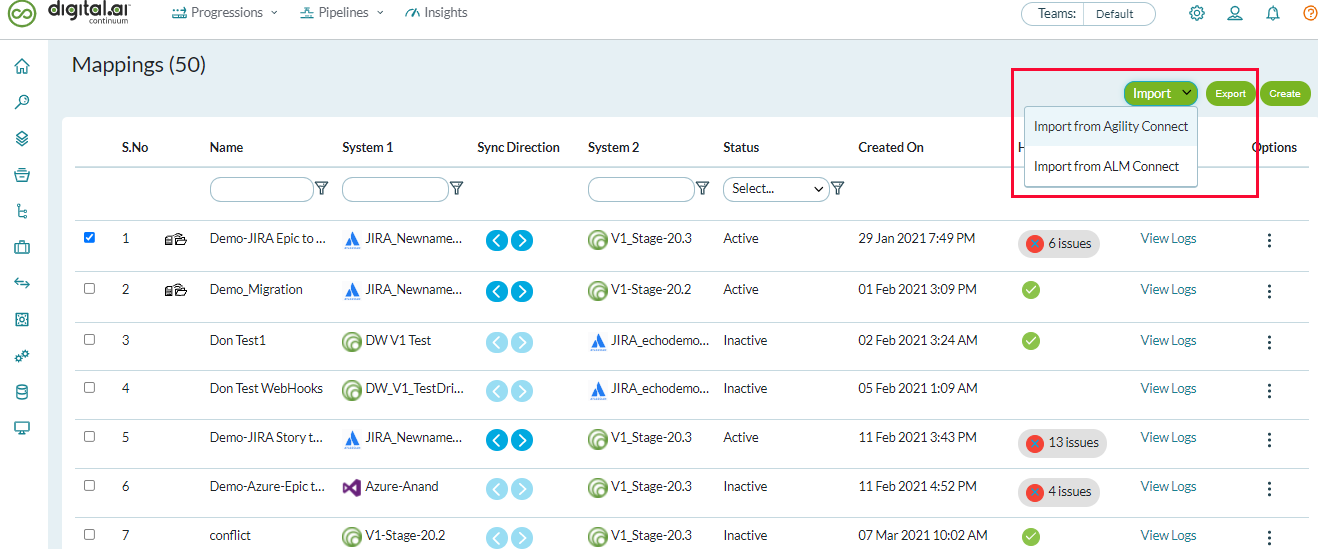Open the sync arrows icon in sidebar
1318x549 pixels.
tap(21, 283)
